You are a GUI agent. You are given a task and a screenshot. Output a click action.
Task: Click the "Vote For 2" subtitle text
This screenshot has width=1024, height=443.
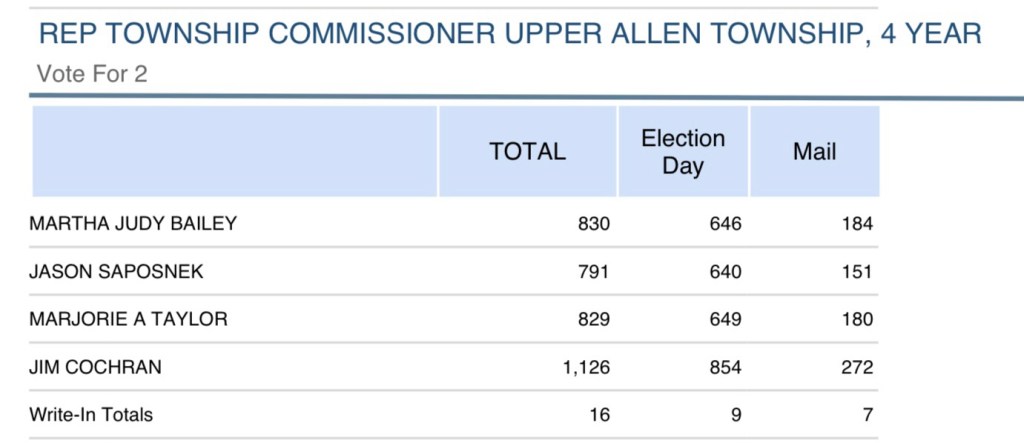[x=91, y=74]
